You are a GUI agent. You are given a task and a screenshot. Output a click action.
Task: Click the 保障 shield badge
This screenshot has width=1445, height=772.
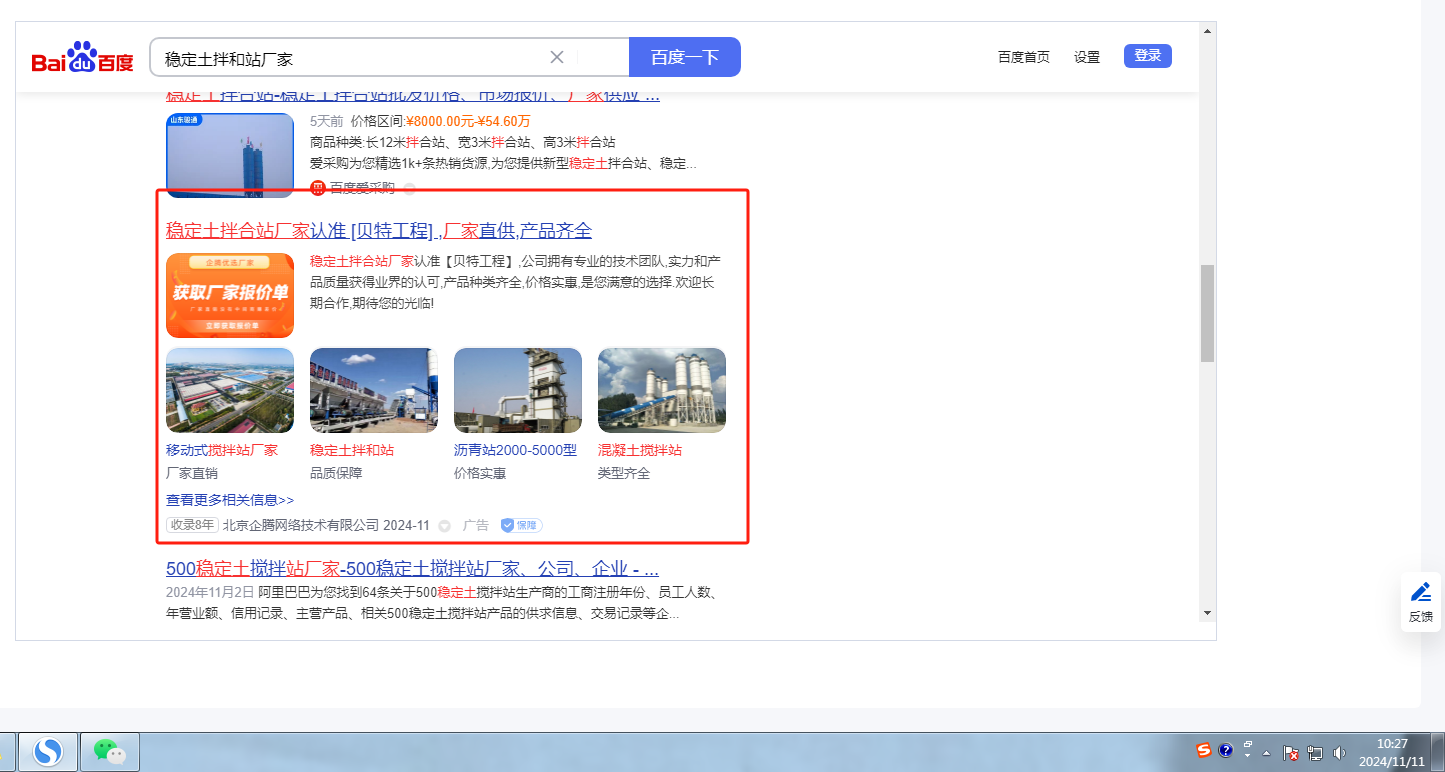click(521, 525)
